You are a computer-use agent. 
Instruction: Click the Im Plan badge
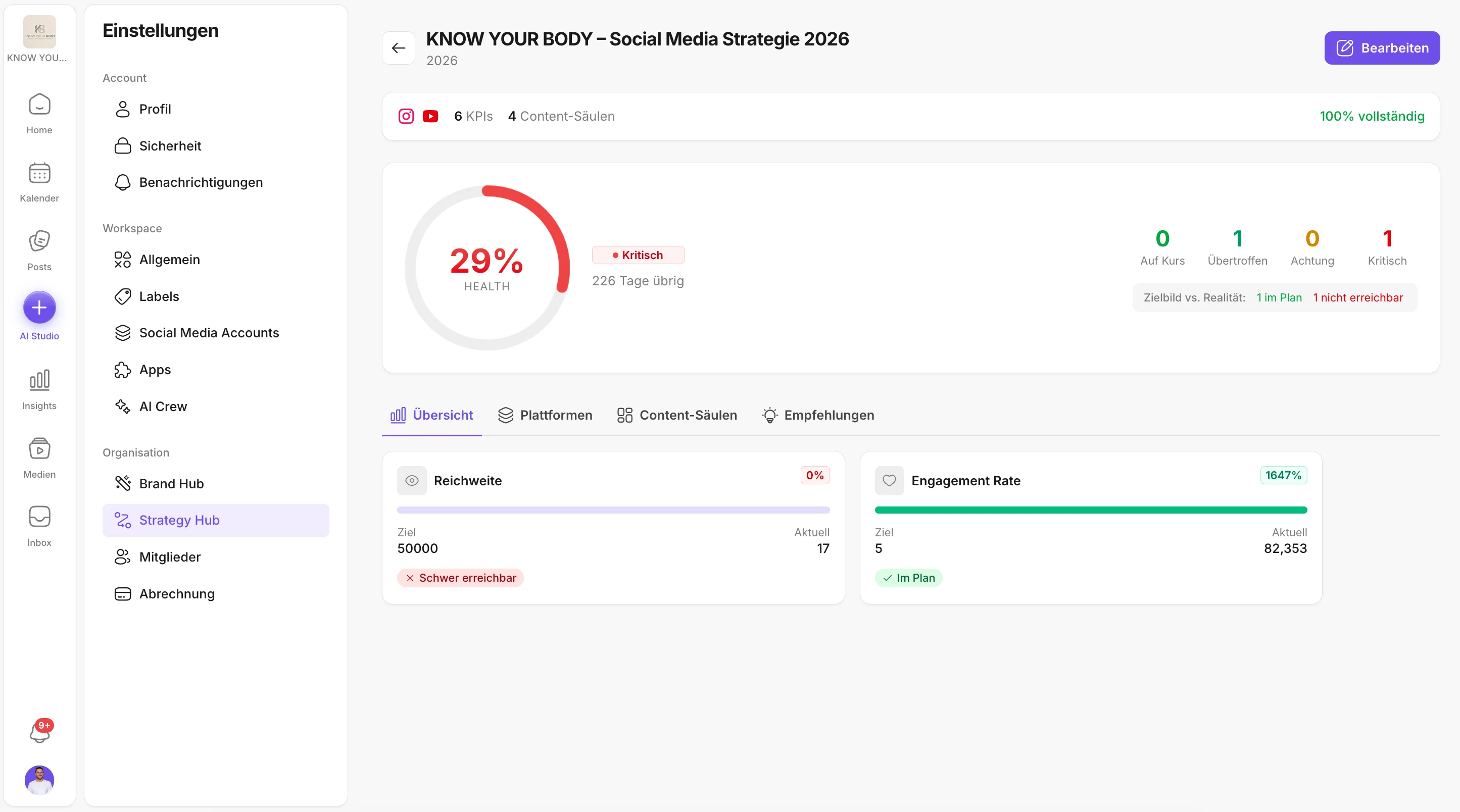tap(908, 578)
